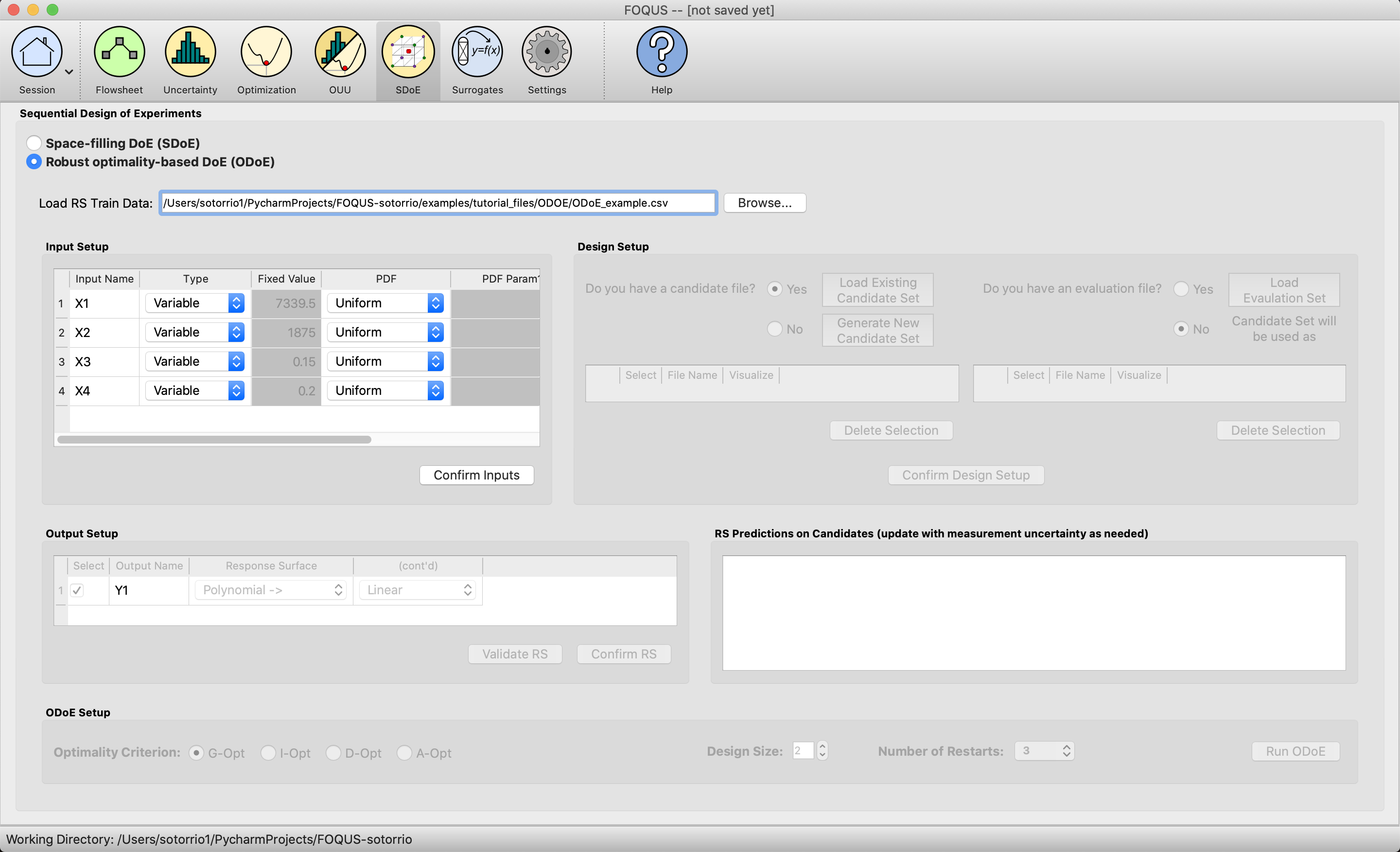1400x852 pixels.
Task: Select No for candidate file
Action: (x=774, y=329)
